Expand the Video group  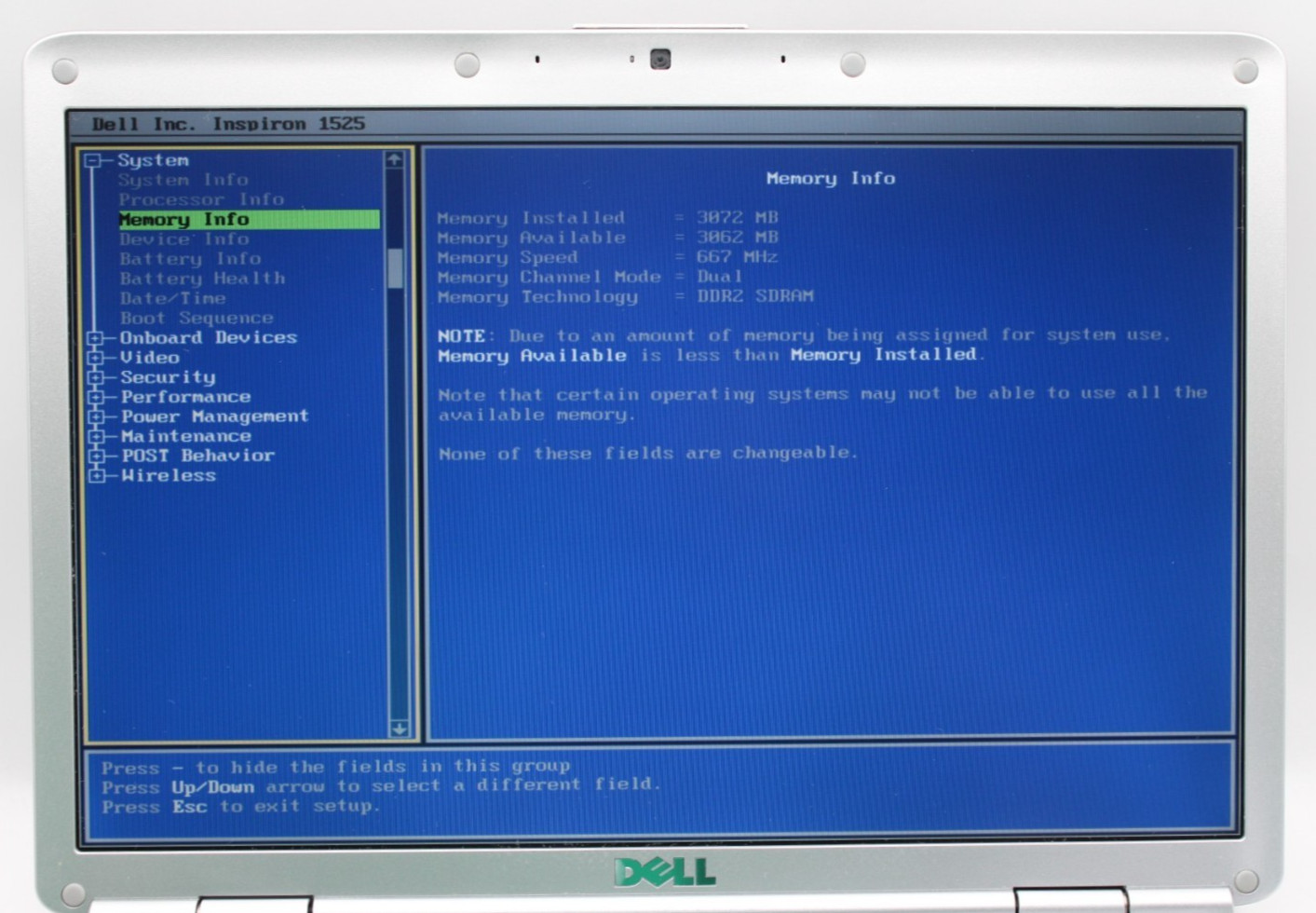click(95, 358)
